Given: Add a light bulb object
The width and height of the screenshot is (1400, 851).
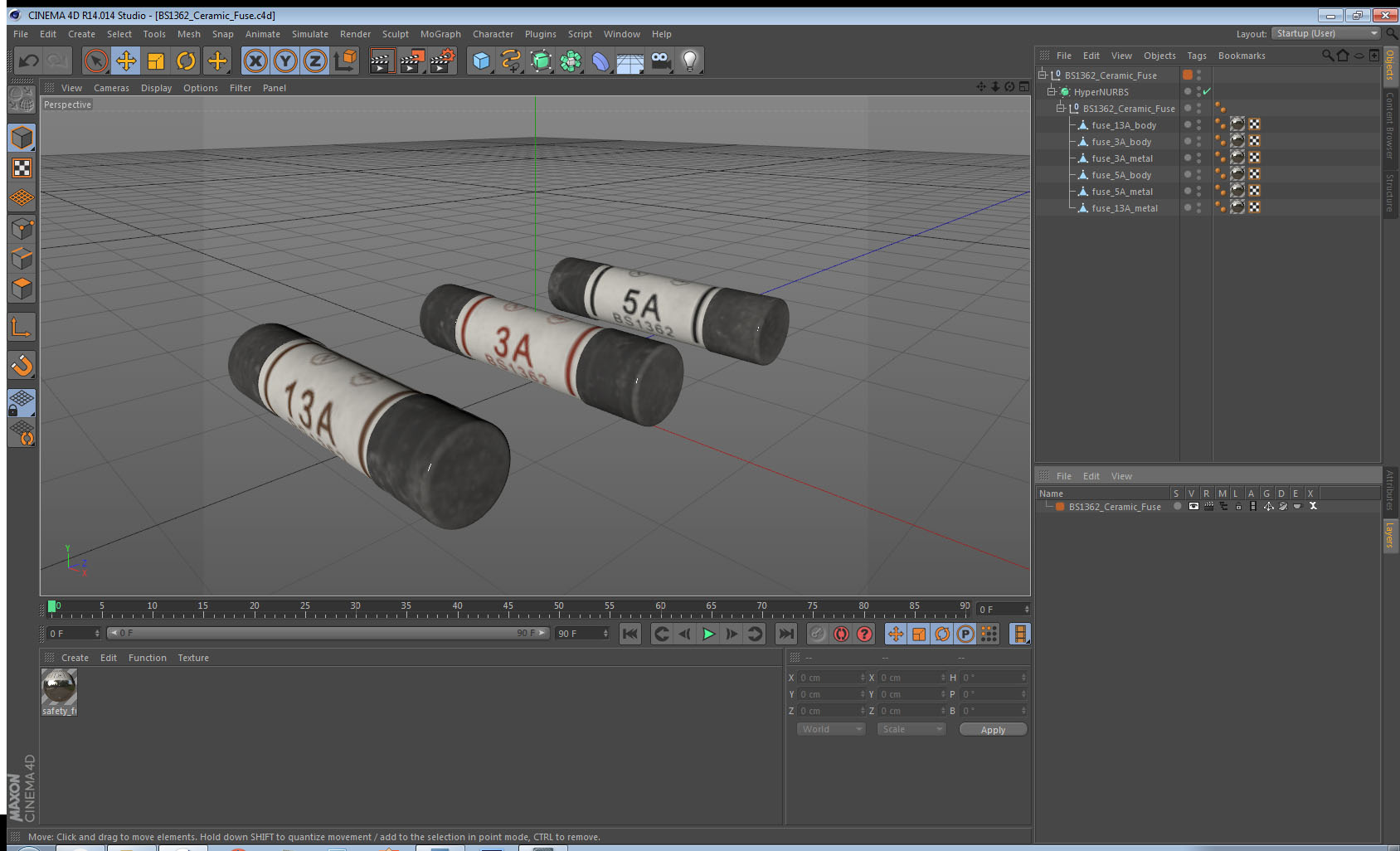Looking at the screenshot, I should (x=690, y=61).
